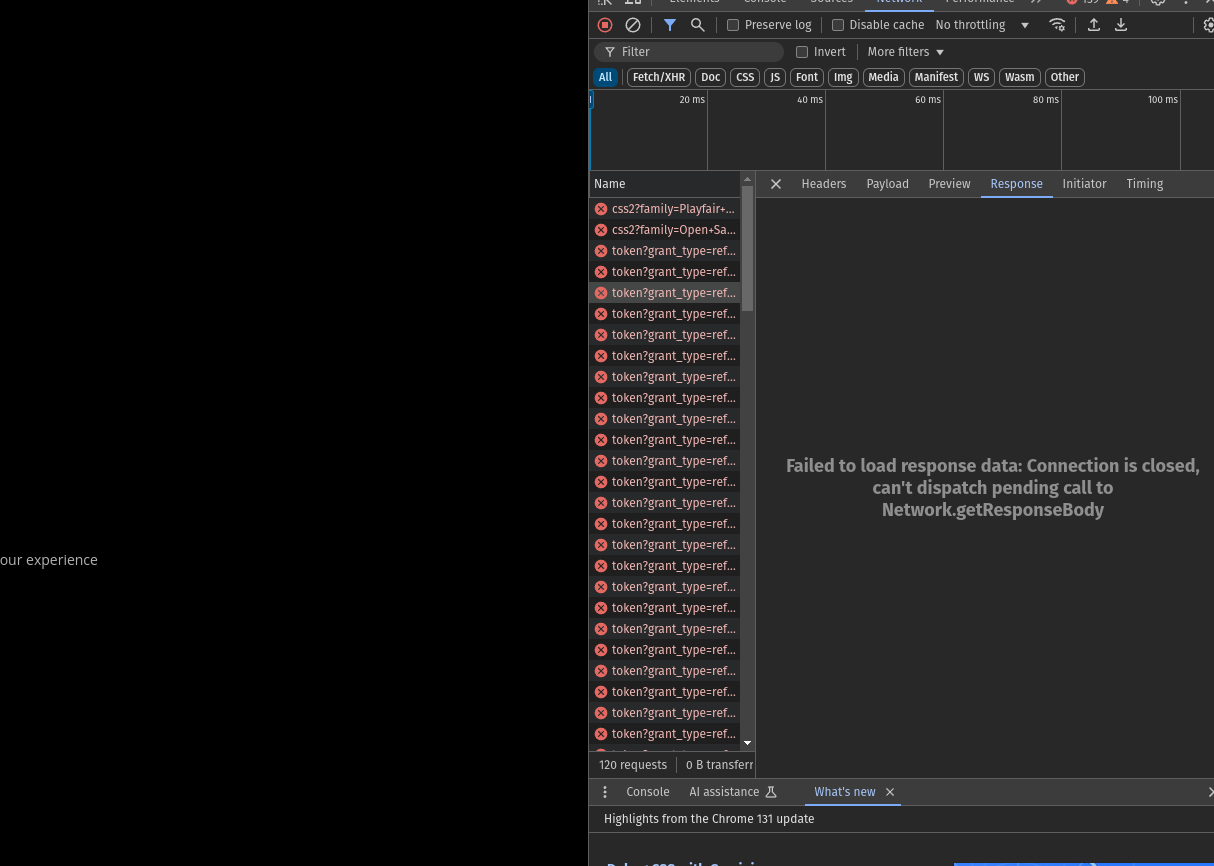The width and height of the screenshot is (1214, 866).
Task: Select the Response tab
Action: [1016, 184]
